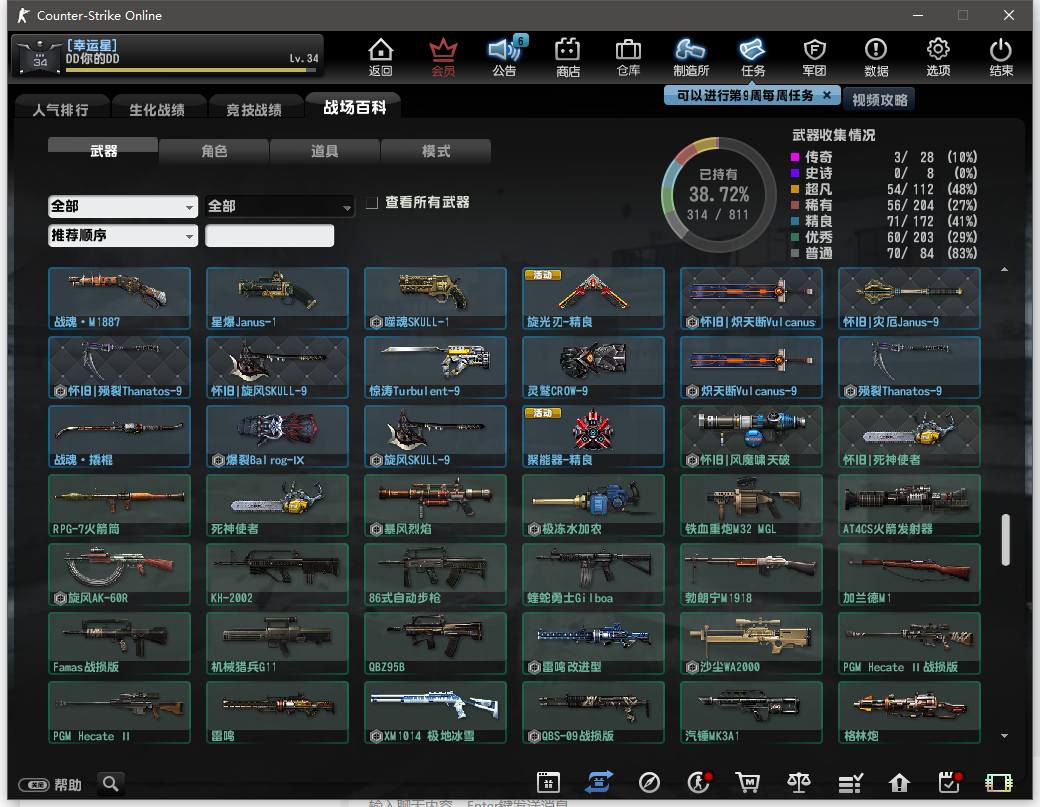The image size is (1040, 807).
Task: Click the 超凡 orange color legend square
Action: tap(795, 189)
